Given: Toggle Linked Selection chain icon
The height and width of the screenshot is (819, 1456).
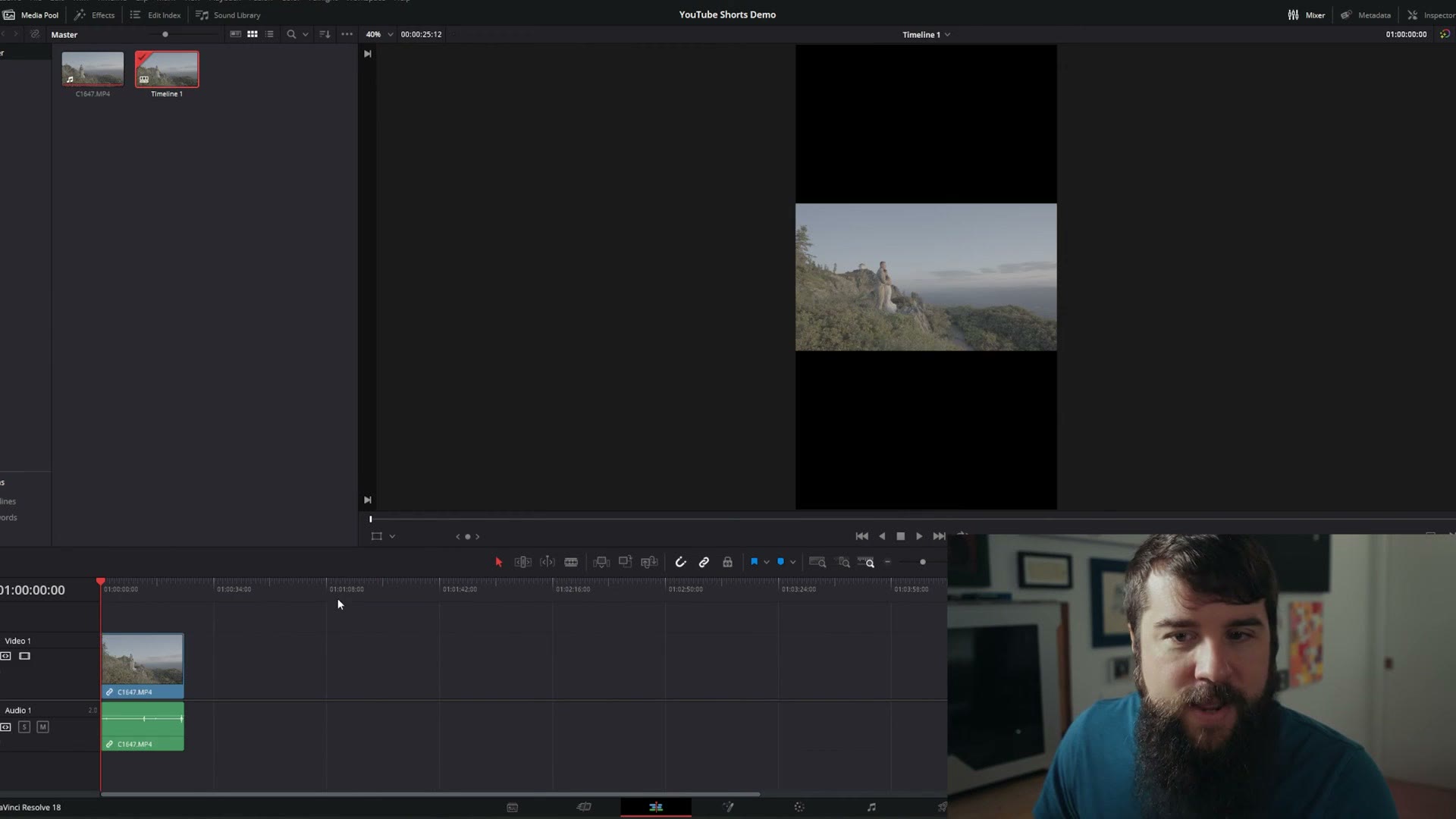Looking at the screenshot, I should tap(704, 562).
